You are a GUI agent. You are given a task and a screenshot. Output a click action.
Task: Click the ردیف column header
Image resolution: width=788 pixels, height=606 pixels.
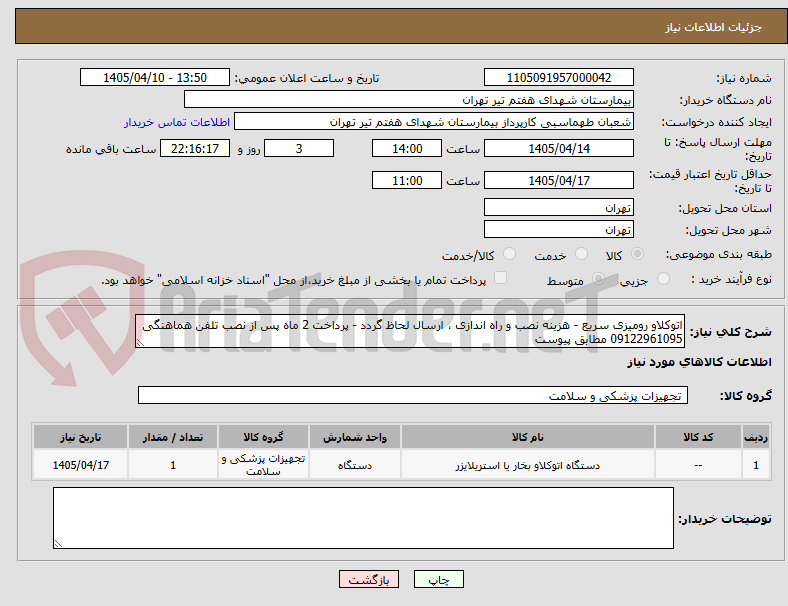click(x=756, y=437)
